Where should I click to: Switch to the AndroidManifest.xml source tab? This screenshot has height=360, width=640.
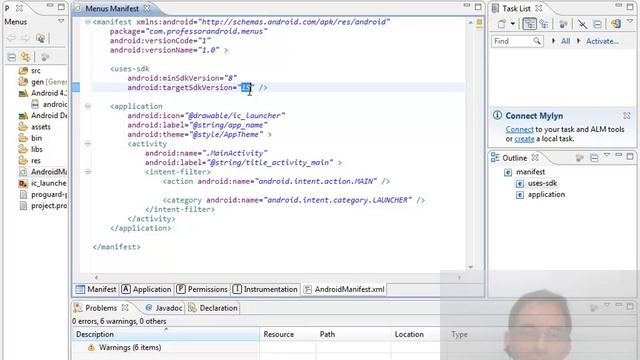click(344, 289)
